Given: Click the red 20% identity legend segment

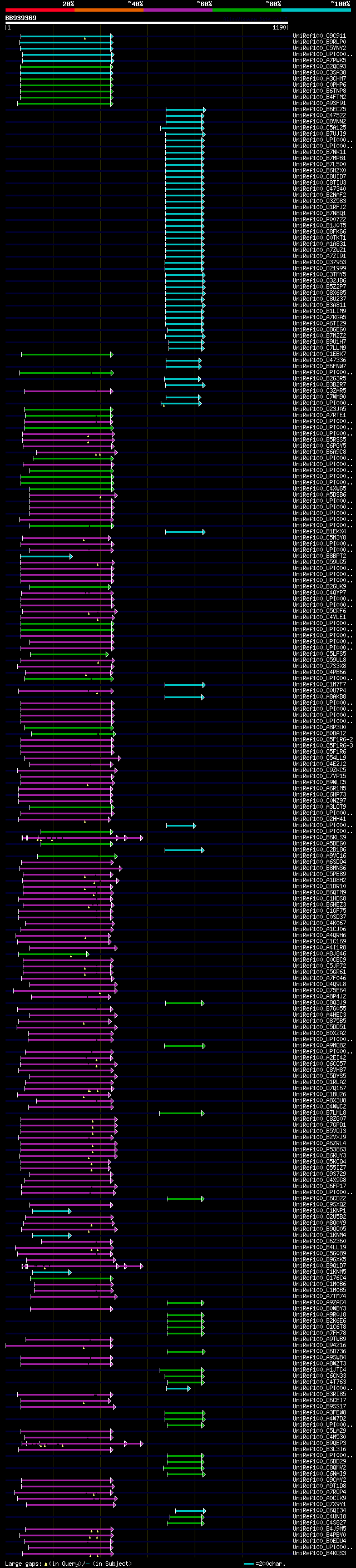Looking at the screenshot, I should (39, 10).
